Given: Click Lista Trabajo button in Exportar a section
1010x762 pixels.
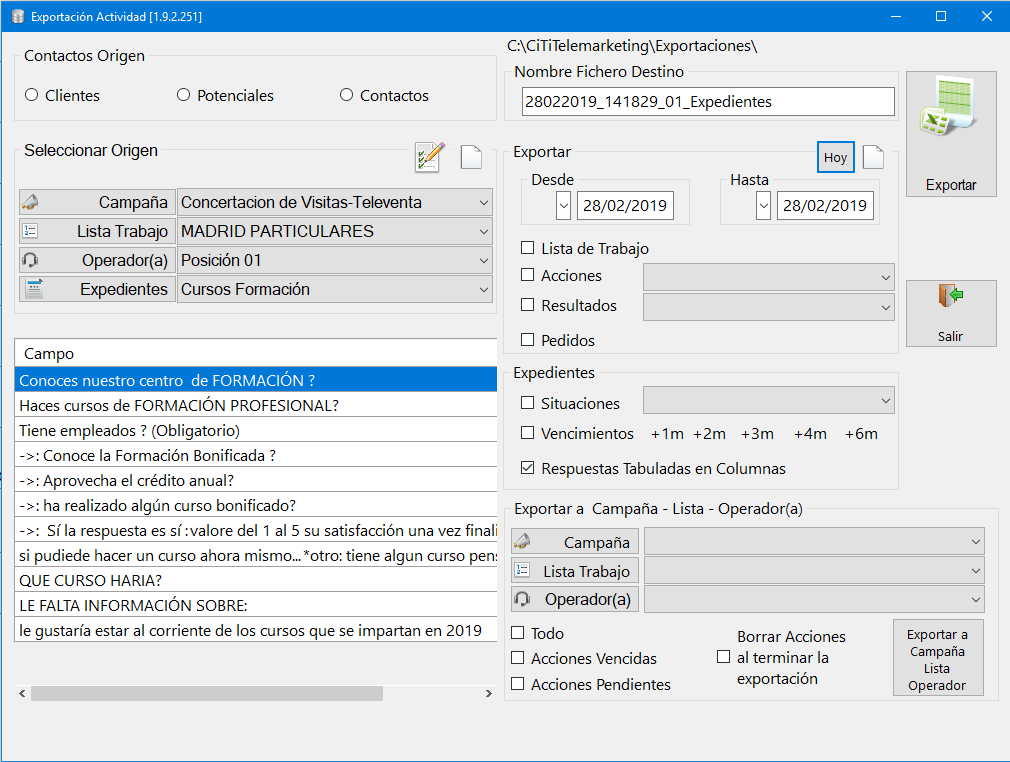Looking at the screenshot, I should 575,571.
